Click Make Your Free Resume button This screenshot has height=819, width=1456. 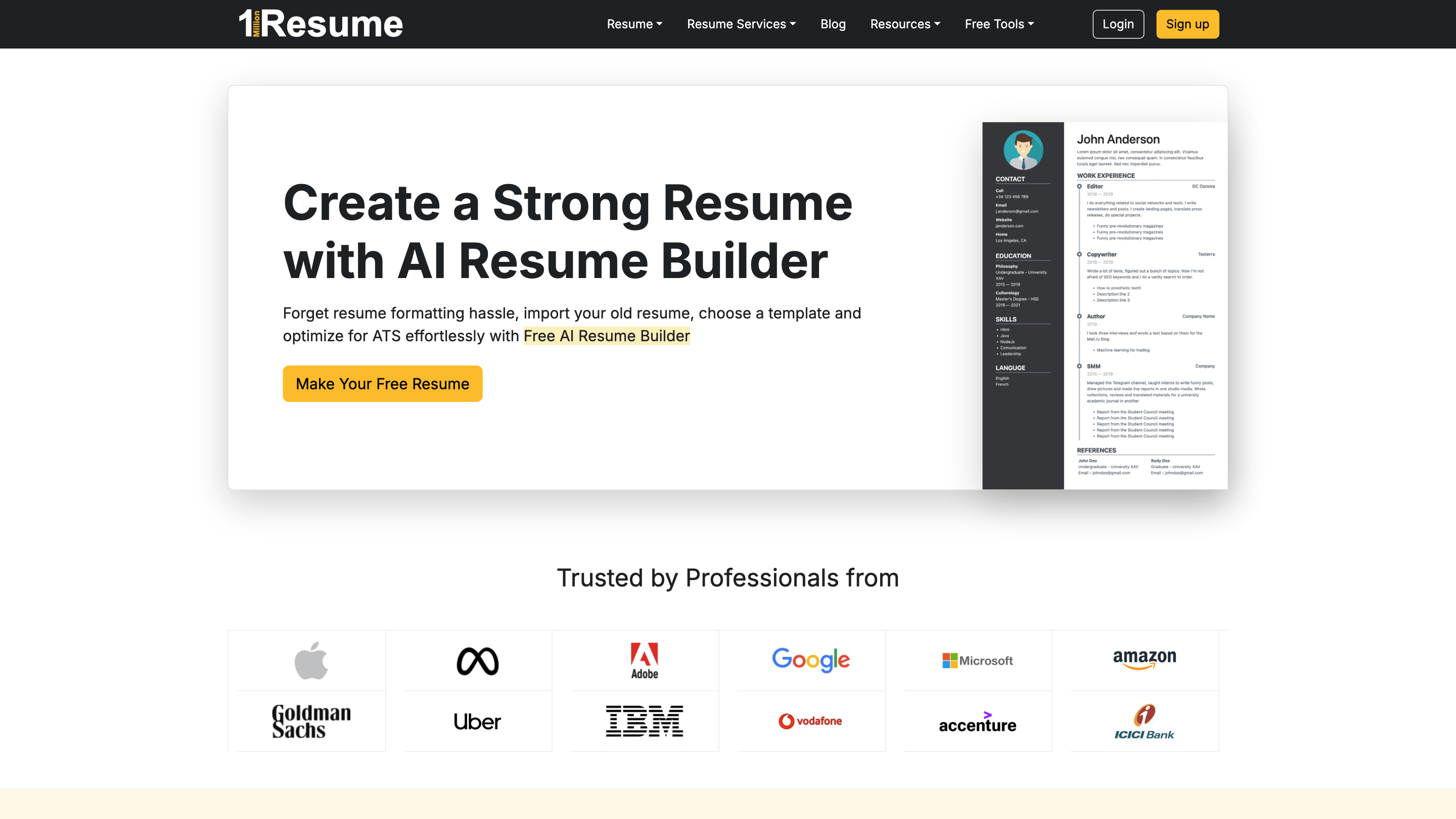382,383
